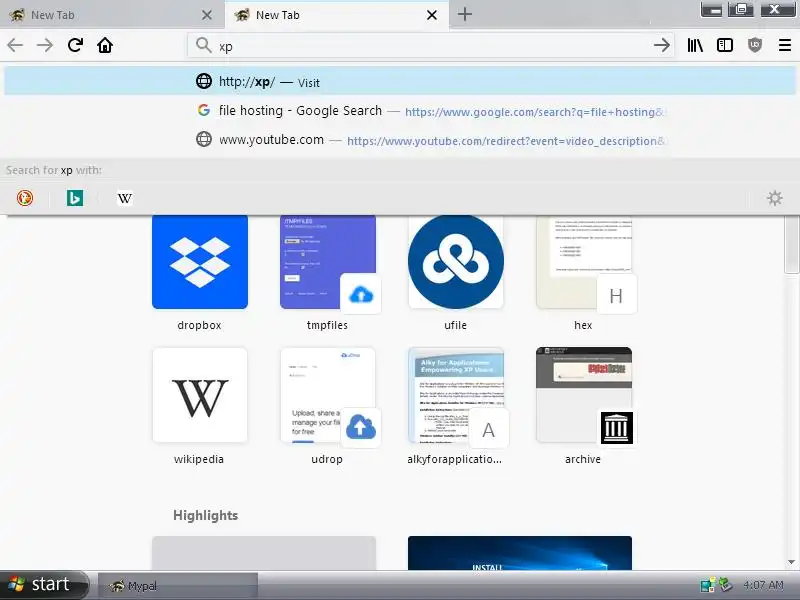Viewport: 800px width, 600px height.
Task: Select the second New Tab tab
Action: pyautogui.click(x=327, y=15)
